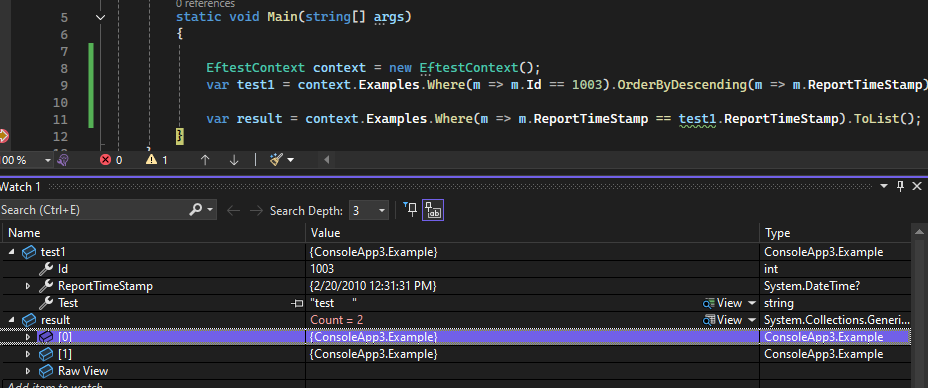This screenshot has height=388, width=928.
Task: Click the result object cube icon
Action: [x=28, y=320]
